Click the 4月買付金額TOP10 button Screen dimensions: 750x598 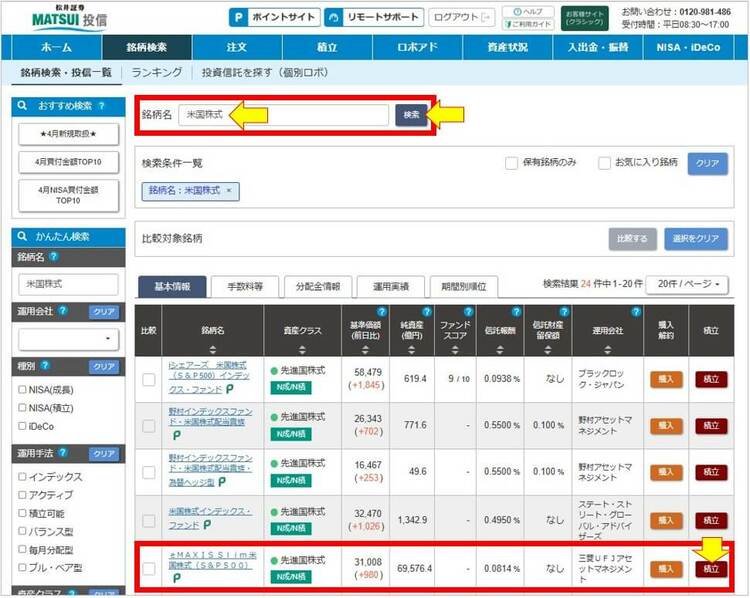[x=68, y=162]
